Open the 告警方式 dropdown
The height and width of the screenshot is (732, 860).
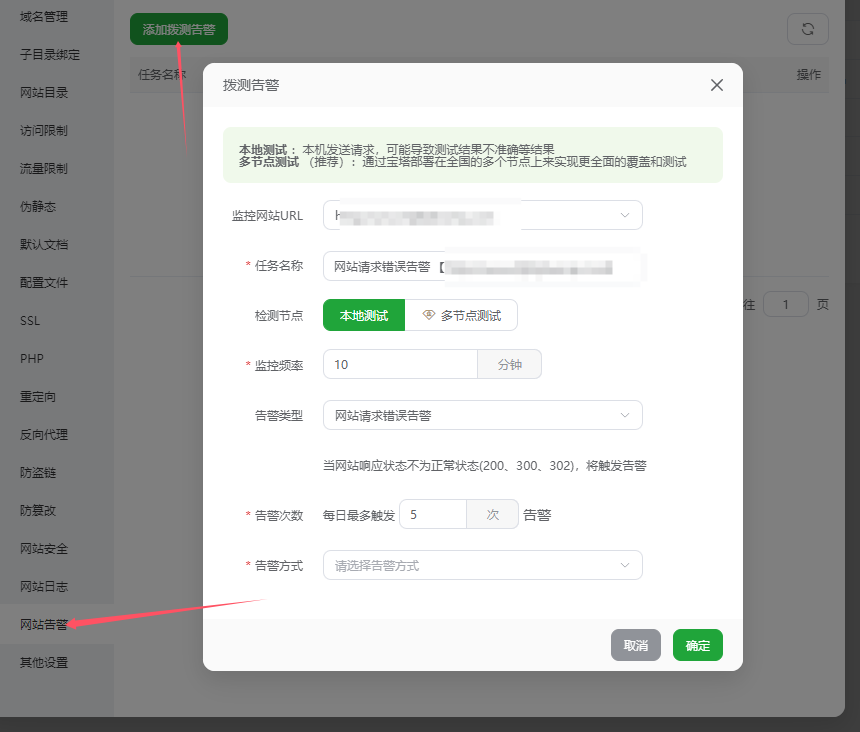tap(483, 565)
